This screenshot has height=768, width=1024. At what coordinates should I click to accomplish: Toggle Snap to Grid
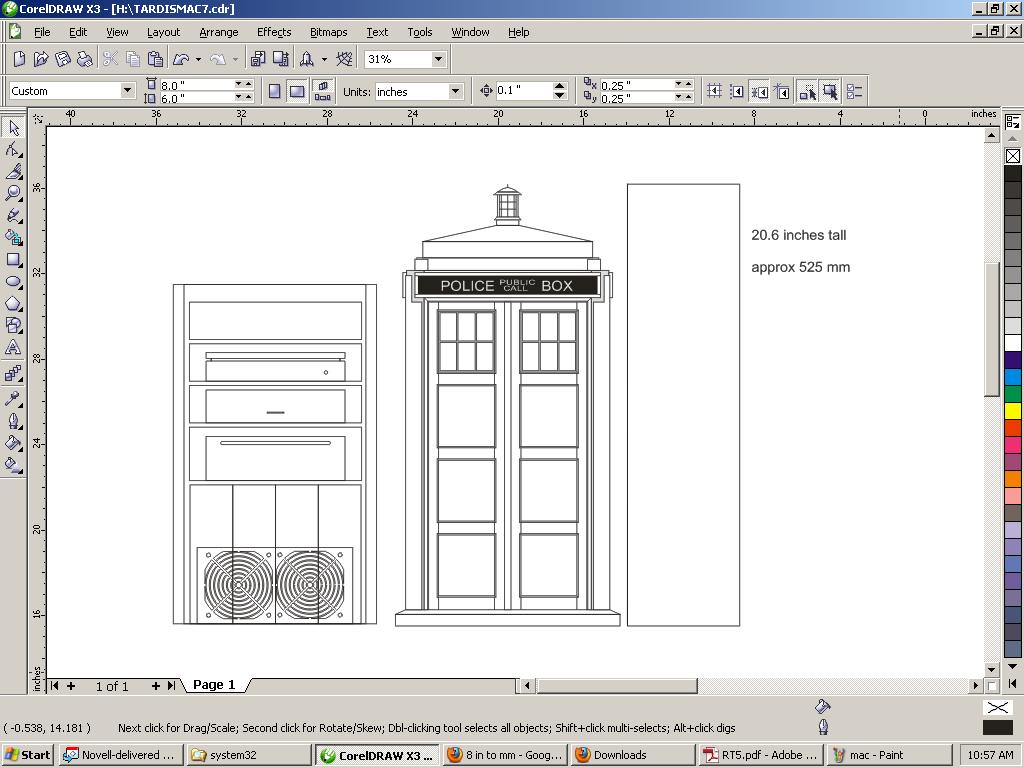click(x=714, y=91)
